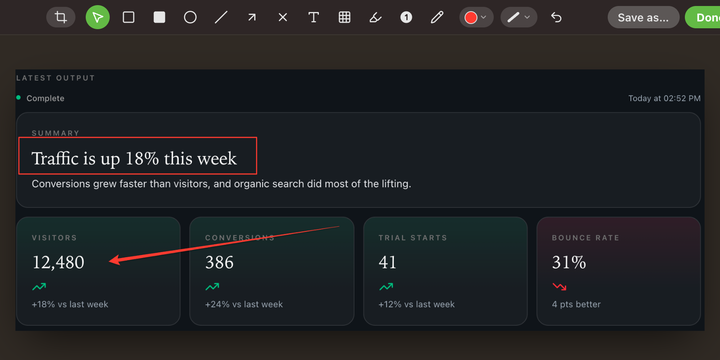The image size is (720, 360).
Task: Open the red color picker dropdown
Action: pyautogui.click(x=476, y=17)
